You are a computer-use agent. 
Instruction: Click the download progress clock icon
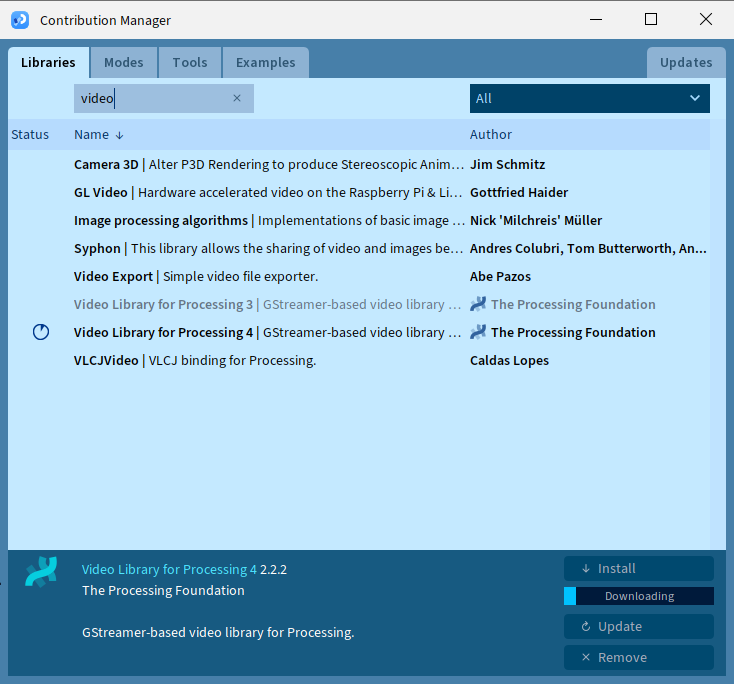[x=41, y=332]
